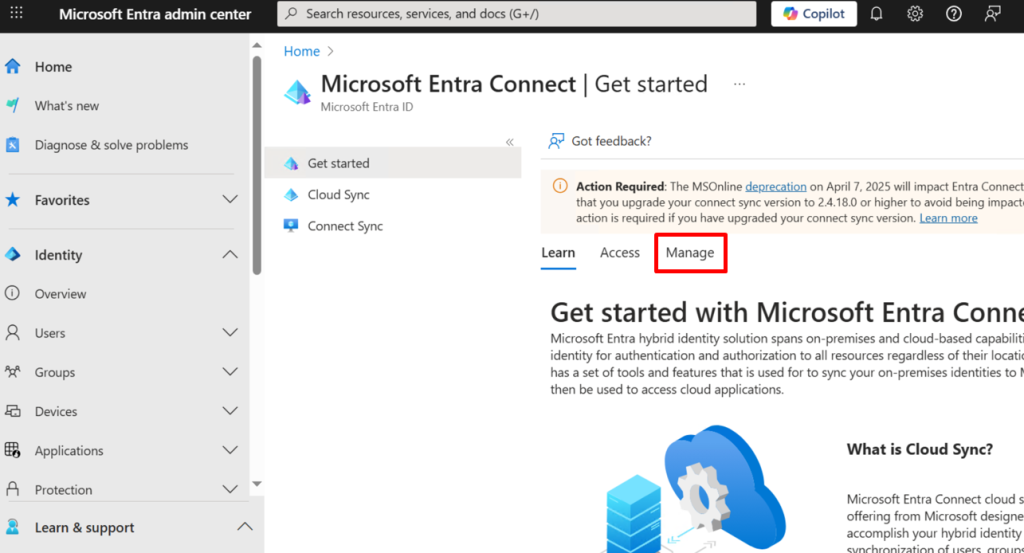Image resolution: width=1024 pixels, height=553 pixels.
Task: Click the Favorites star icon
Action: point(13,200)
